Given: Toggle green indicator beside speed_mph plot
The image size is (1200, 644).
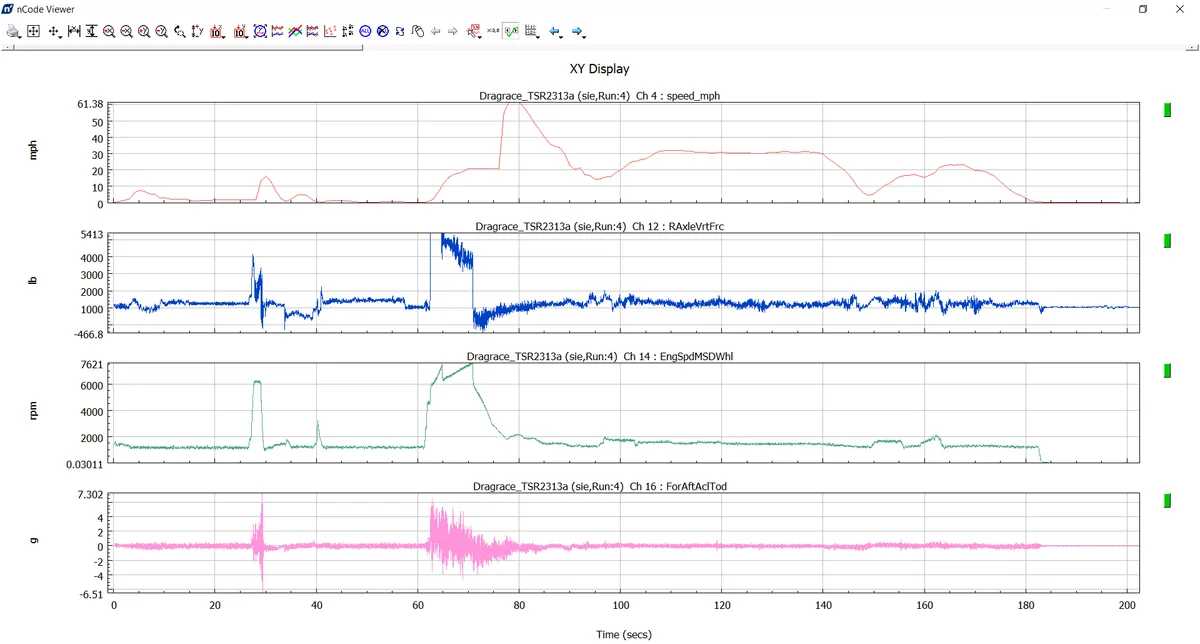Looking at the screenshot, I should (x=1167, y=109).
